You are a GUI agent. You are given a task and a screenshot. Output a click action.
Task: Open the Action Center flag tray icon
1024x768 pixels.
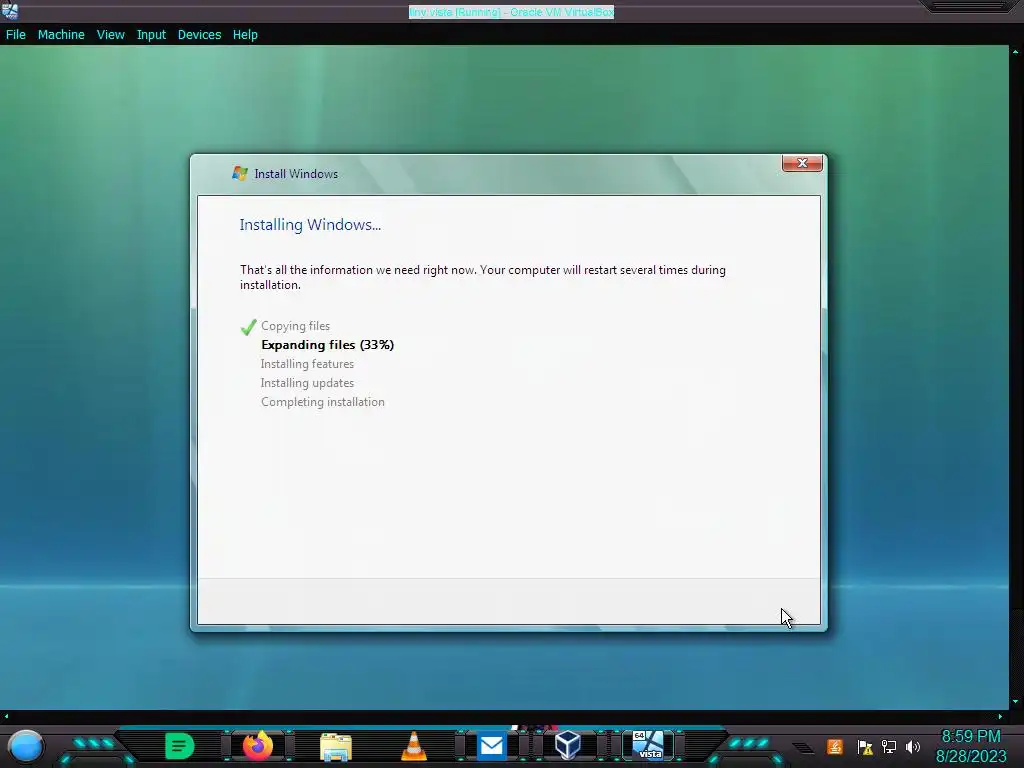[865, 747]
